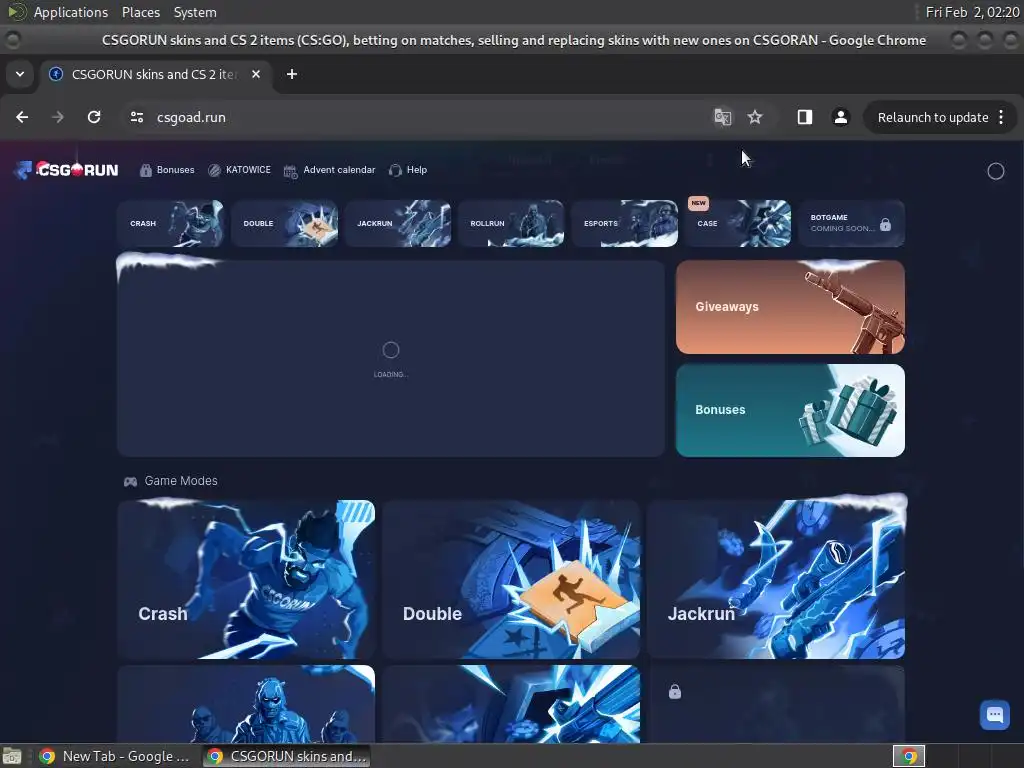Click the Advent calendar icon
The image size is (1024, 768).
(291, 171)
